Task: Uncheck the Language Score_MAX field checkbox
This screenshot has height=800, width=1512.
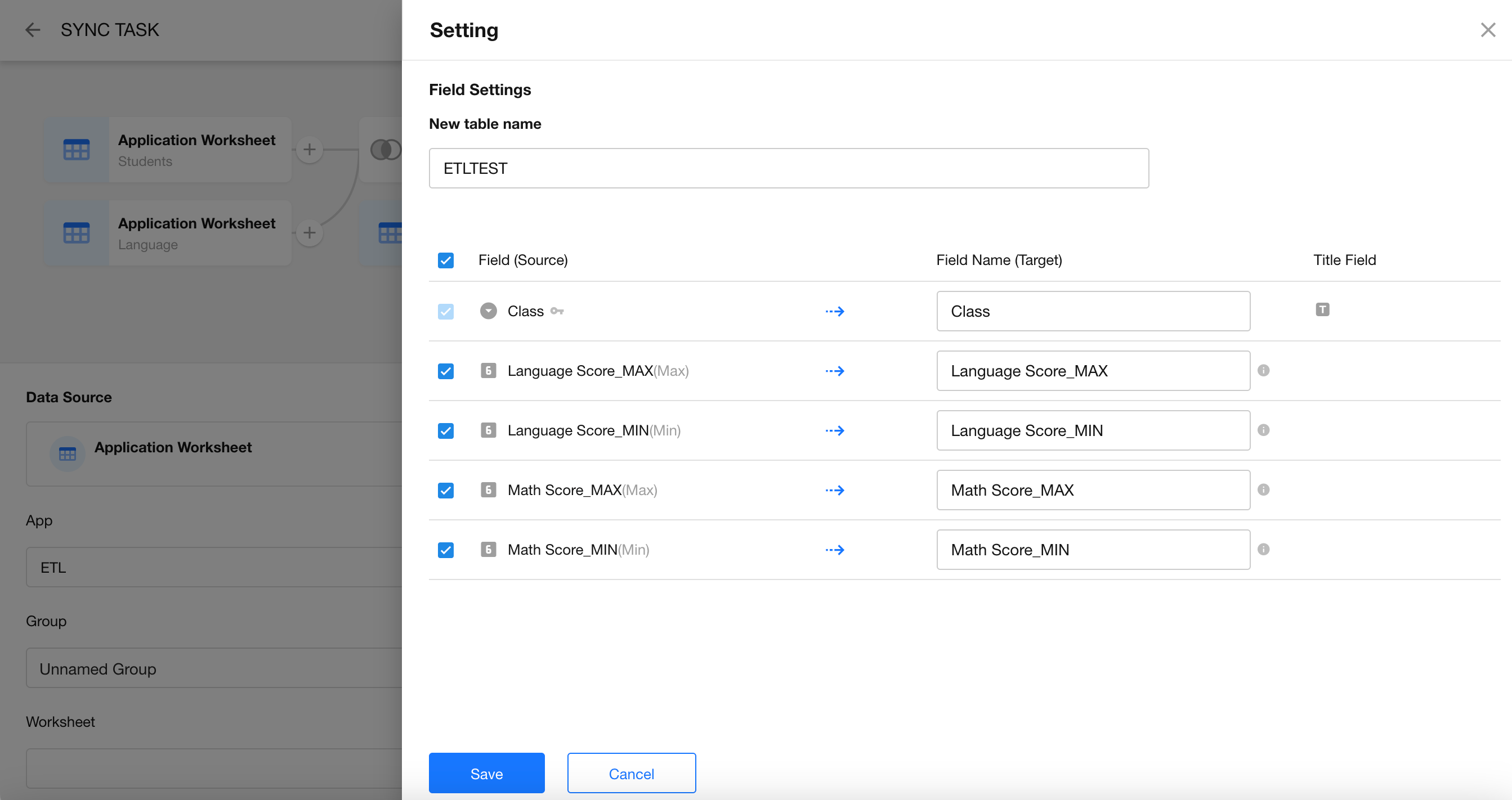Action: tap(445, 371)
